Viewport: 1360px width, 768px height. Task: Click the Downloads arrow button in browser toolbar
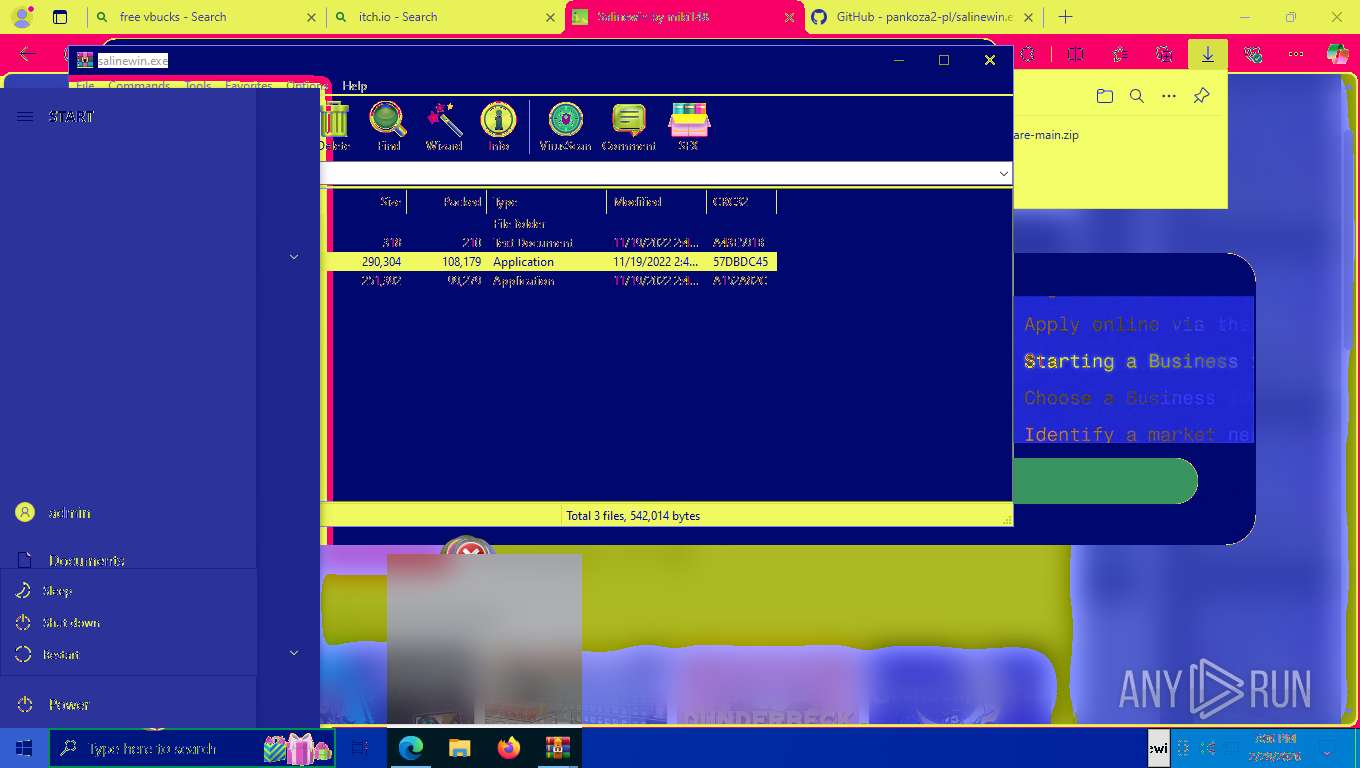(x=1208, y=54)
